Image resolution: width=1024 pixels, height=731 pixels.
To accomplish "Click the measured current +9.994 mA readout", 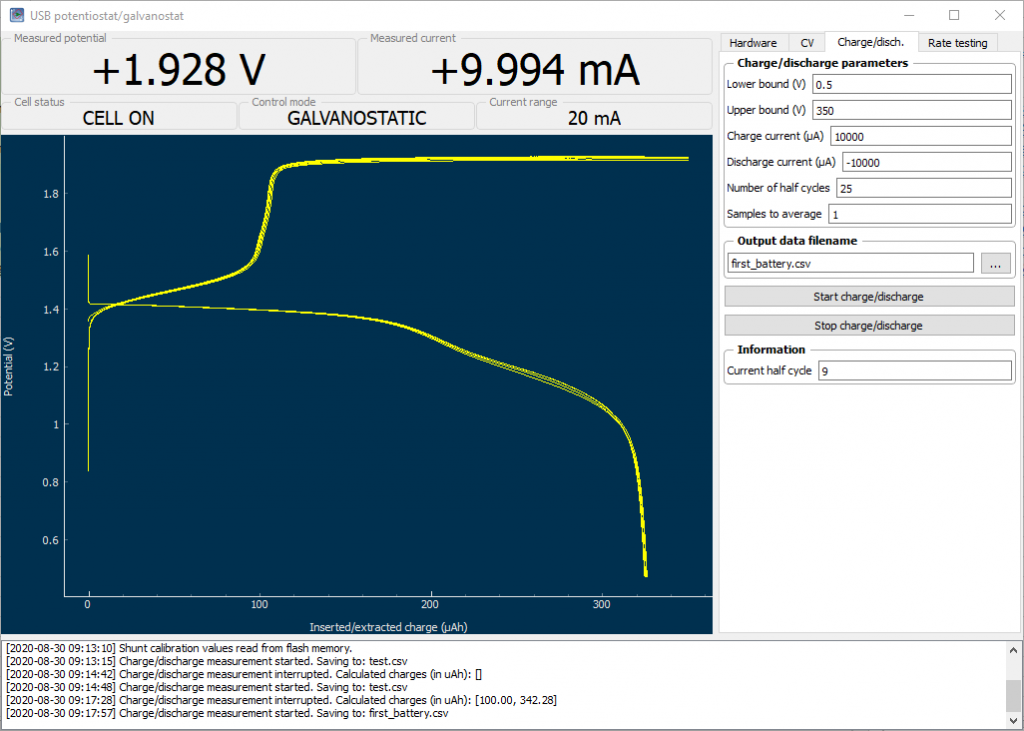I will pos(535,71).
